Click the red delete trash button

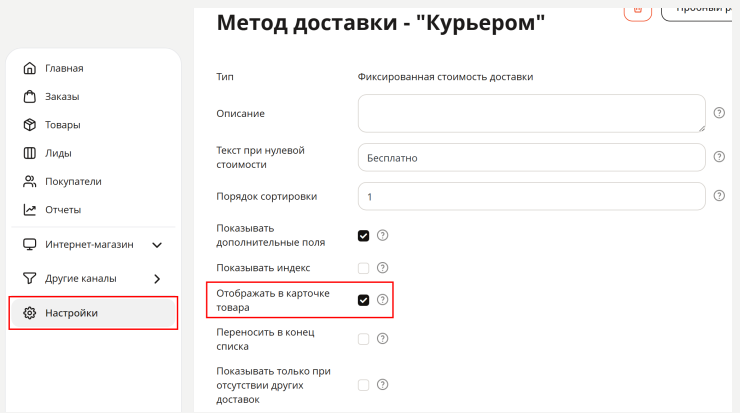pos(638,13)
